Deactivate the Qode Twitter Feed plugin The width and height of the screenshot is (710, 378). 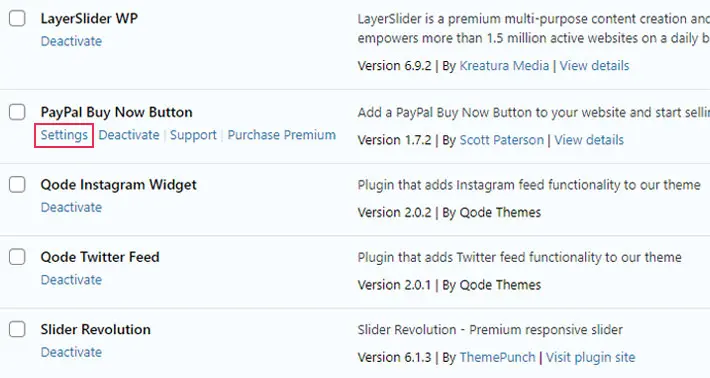click(71, 280)
